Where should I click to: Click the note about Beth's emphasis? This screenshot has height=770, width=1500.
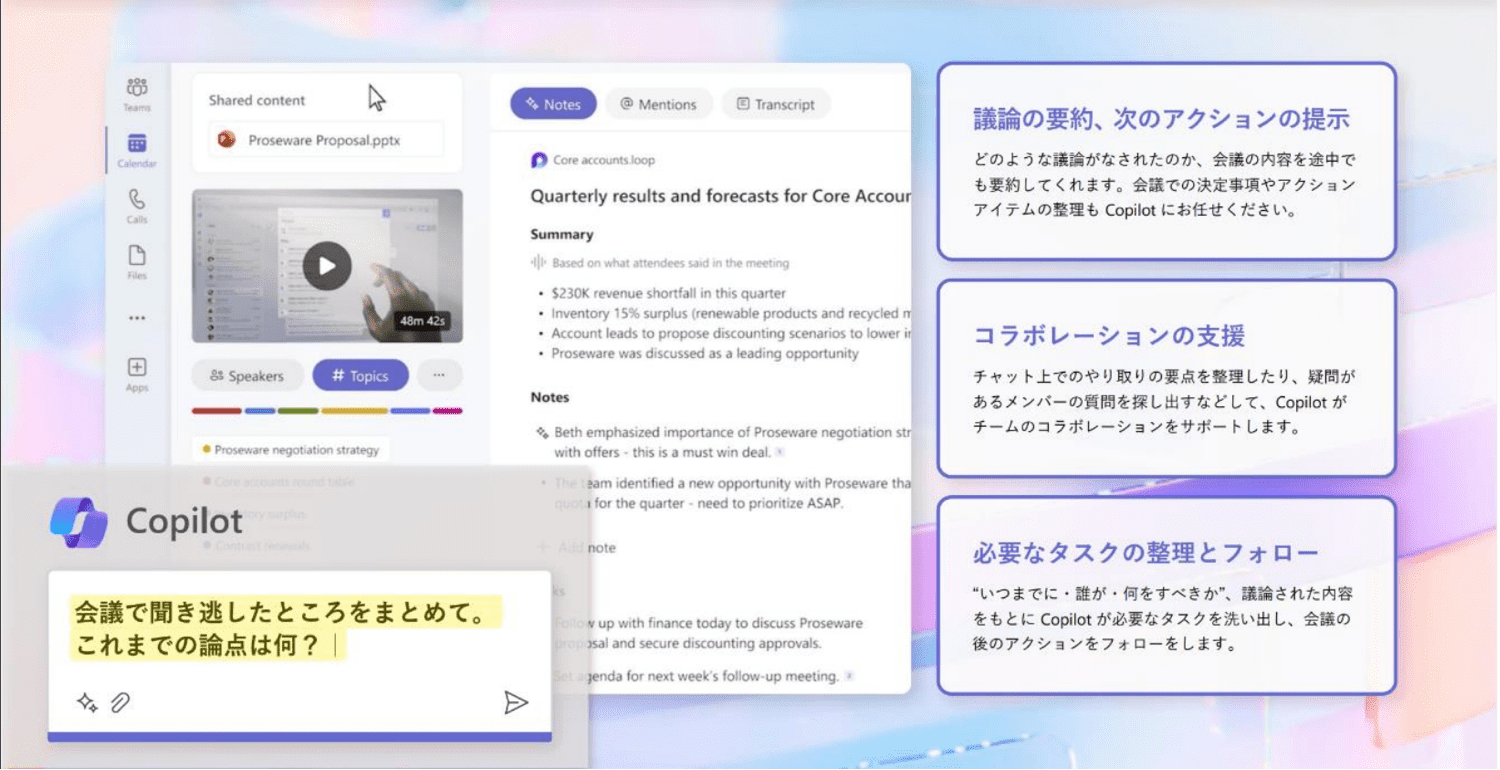[x=732, y=442]
